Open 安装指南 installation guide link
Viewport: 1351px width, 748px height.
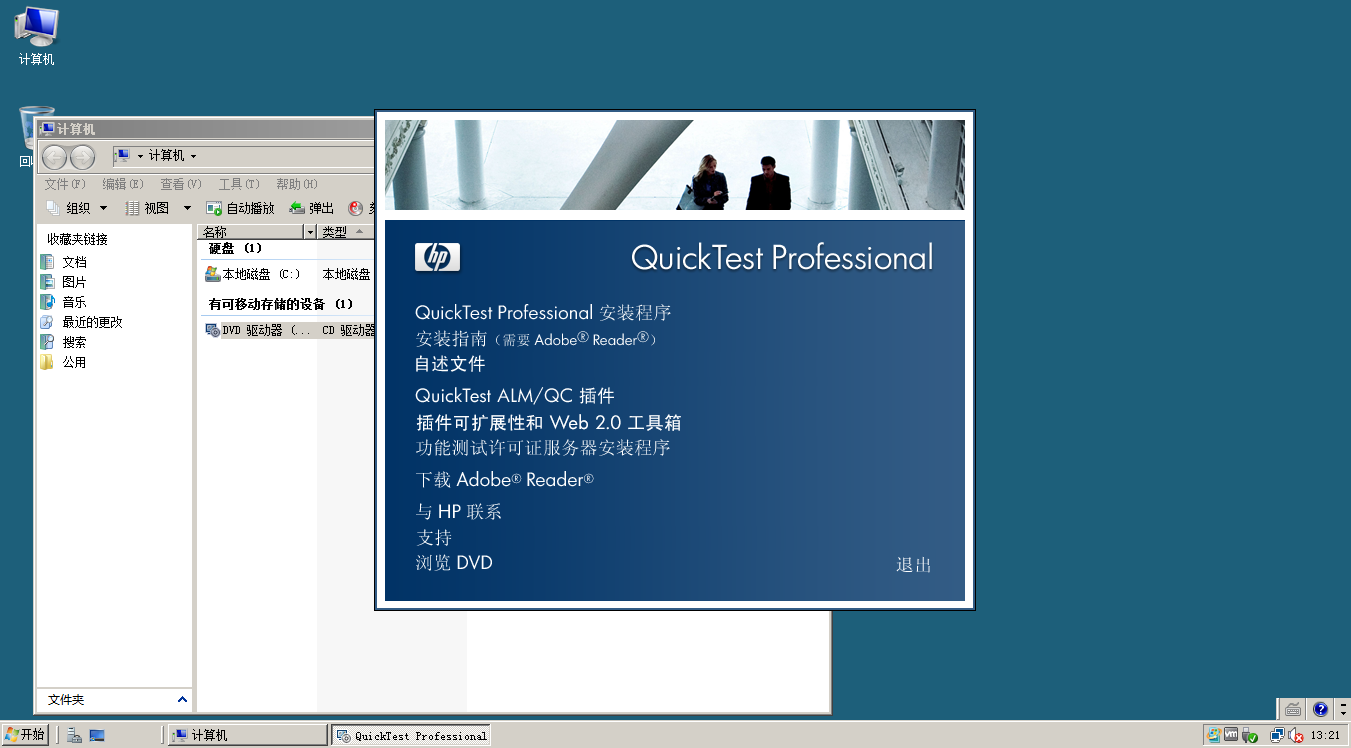[537, 339]
